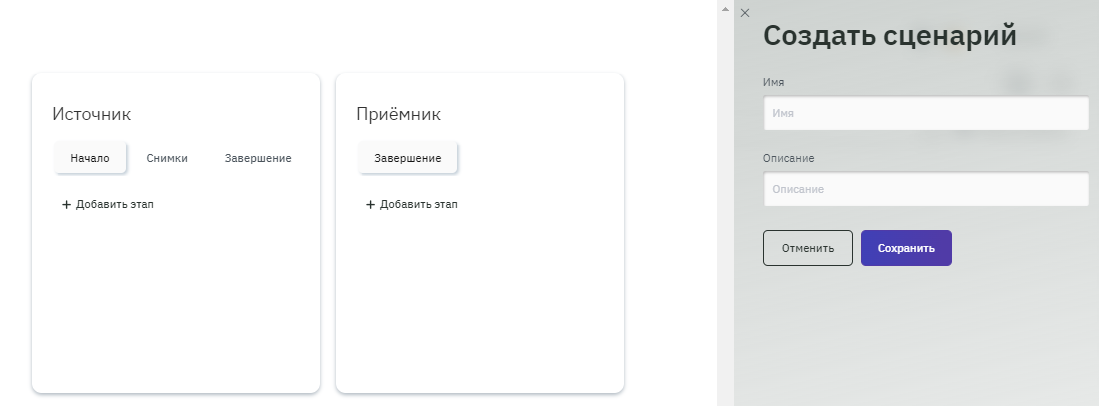Click the Описание label above the field
Image resolution: width=1099 pixels, height=406 pixels.
[x=790, y=157]
